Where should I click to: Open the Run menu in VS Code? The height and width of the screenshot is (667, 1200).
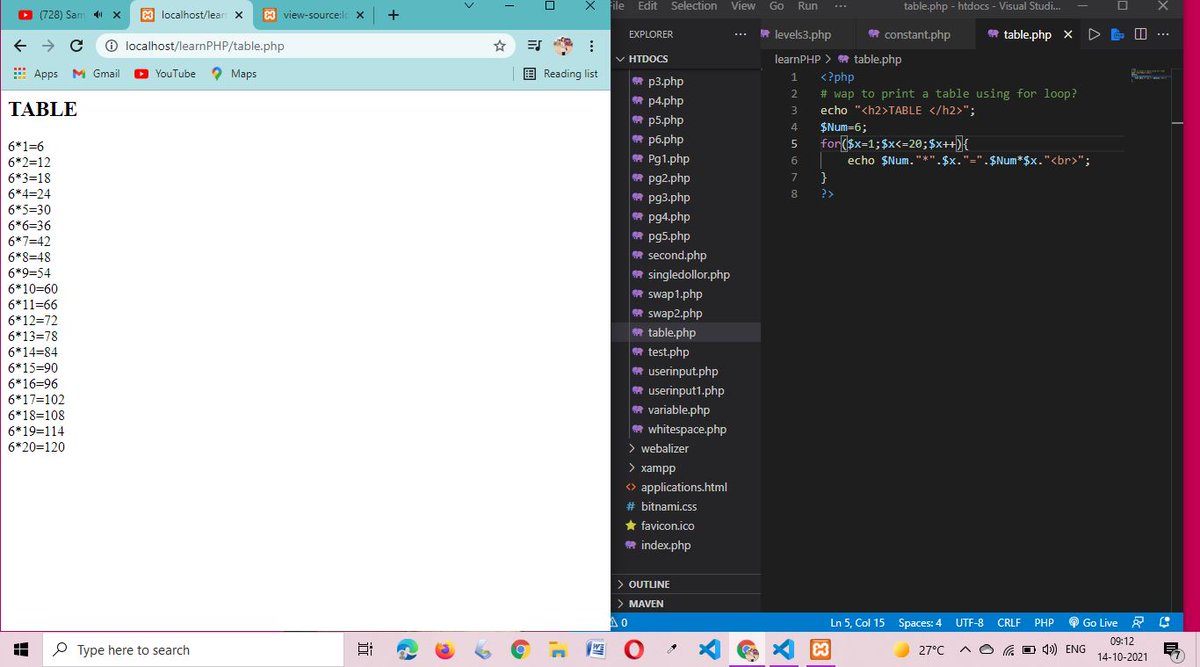tap(807, 6)
